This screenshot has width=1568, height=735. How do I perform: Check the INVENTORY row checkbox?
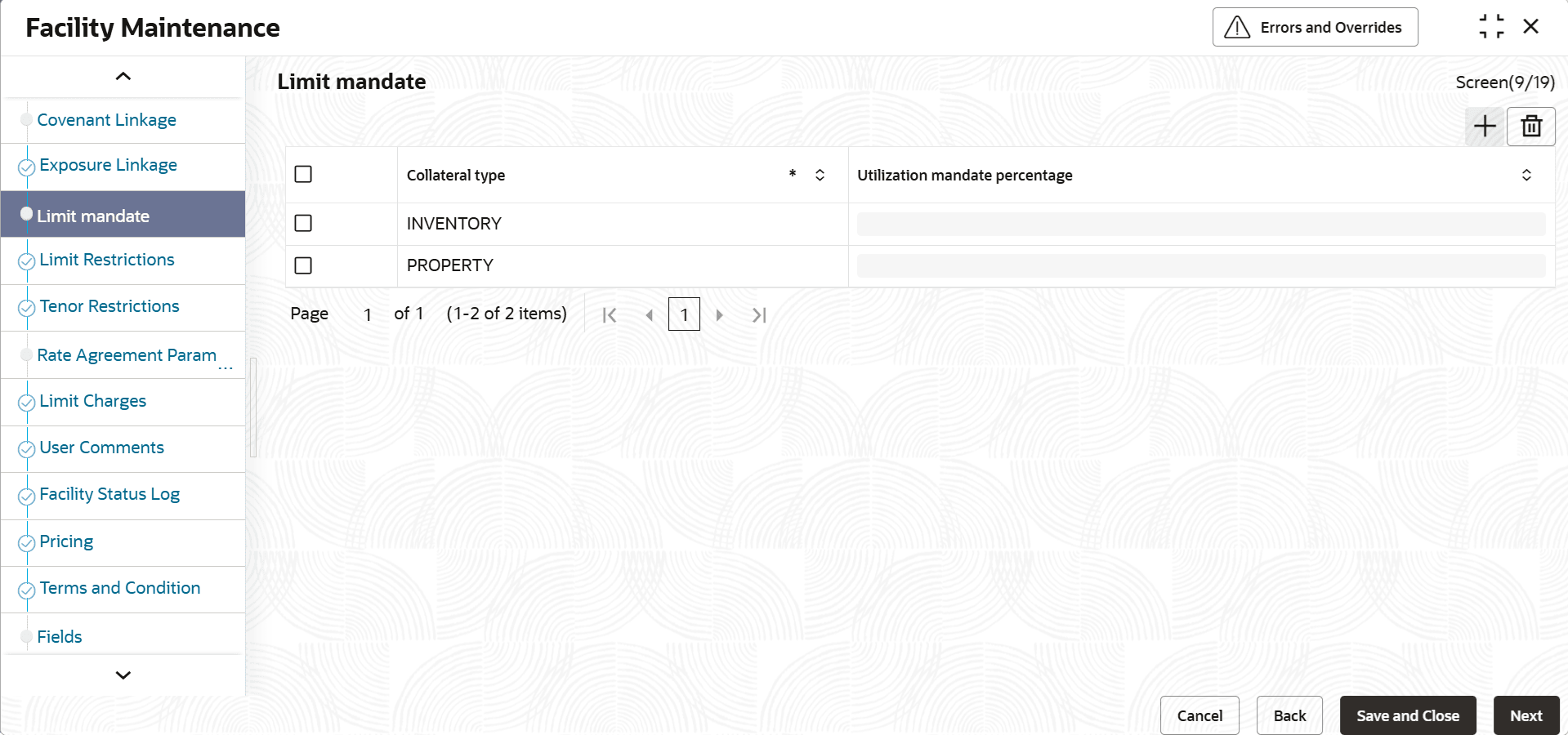click(303, 222)
